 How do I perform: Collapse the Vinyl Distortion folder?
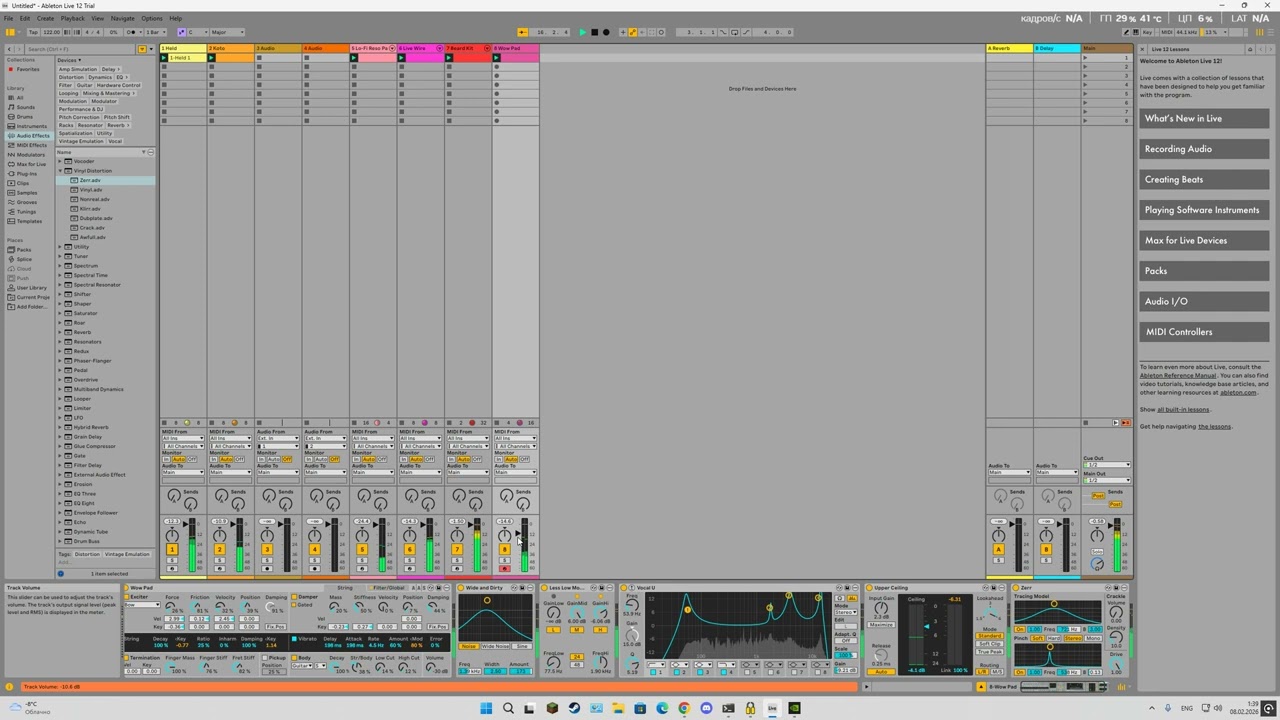[61, 171]
